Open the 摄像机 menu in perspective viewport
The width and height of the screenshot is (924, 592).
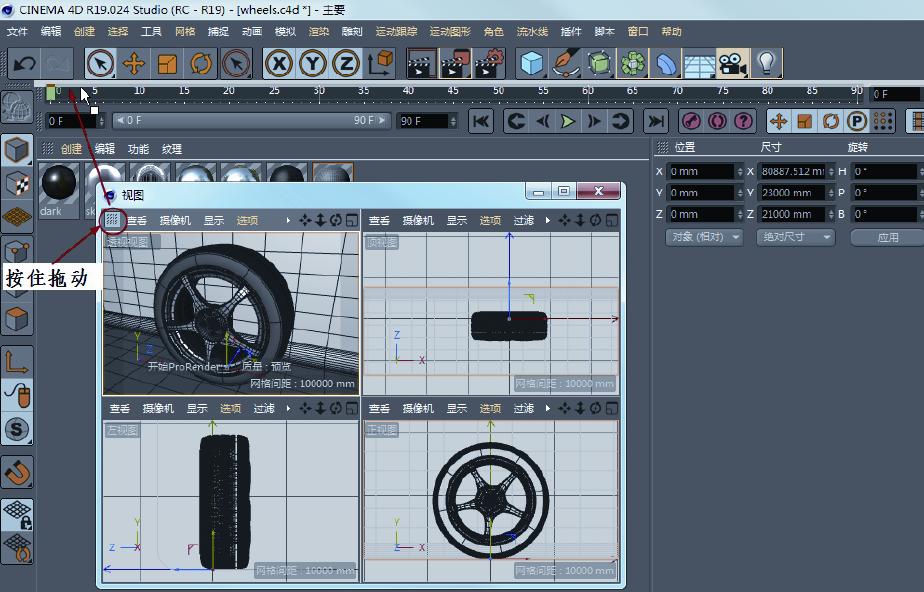pyautogui.click(x=174, y=220)
